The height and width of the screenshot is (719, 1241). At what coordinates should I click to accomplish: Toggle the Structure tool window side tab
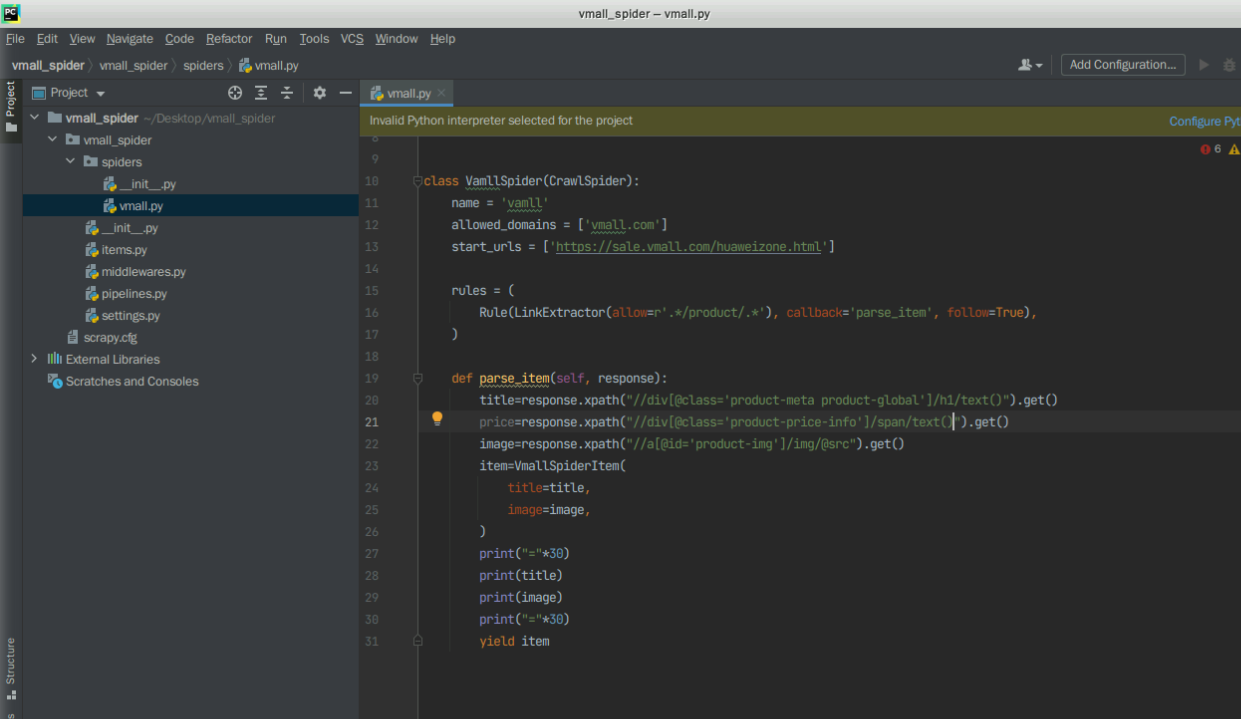point(11,667)
